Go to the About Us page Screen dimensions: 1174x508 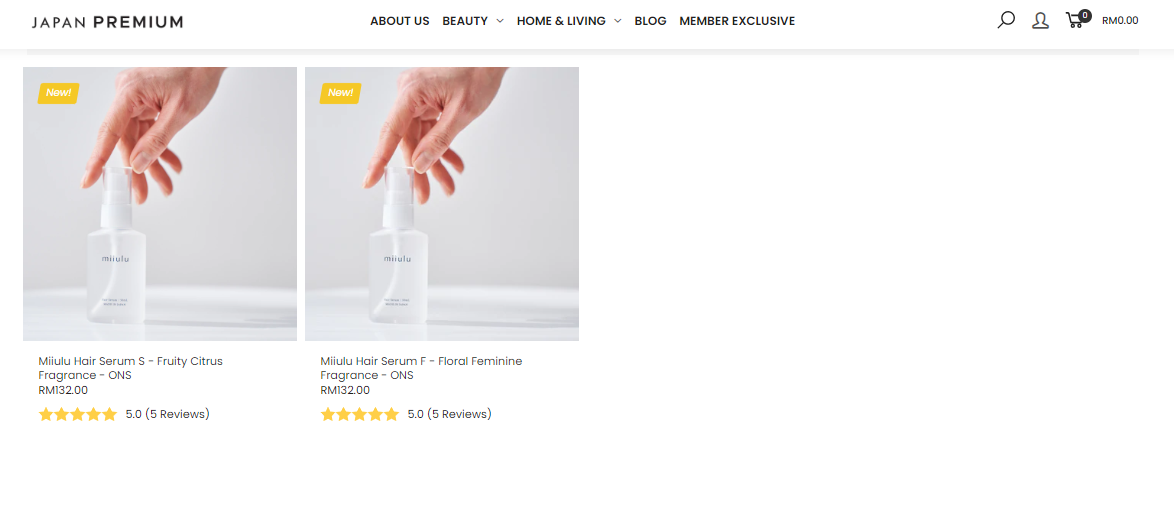pyautogui.click(x=400, y=21)
